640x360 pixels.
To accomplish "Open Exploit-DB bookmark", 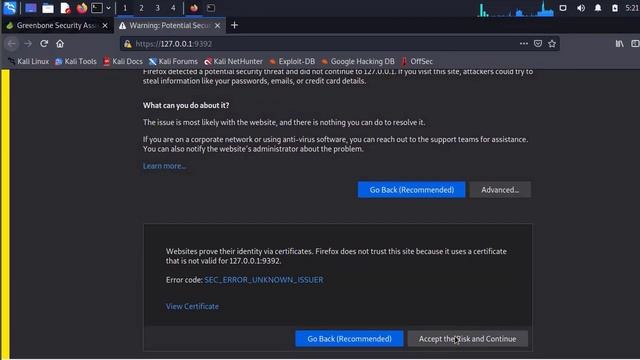I will pos(292,62).
